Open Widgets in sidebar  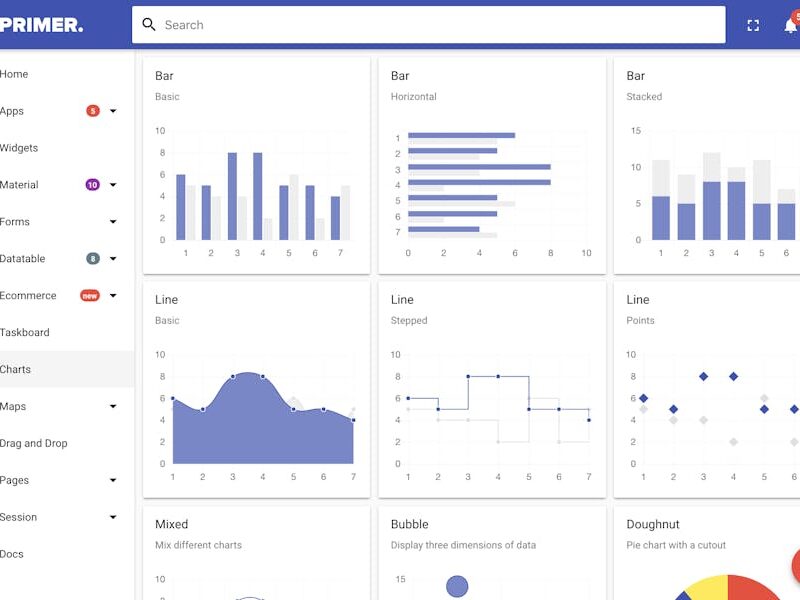(x=19, y=148)
